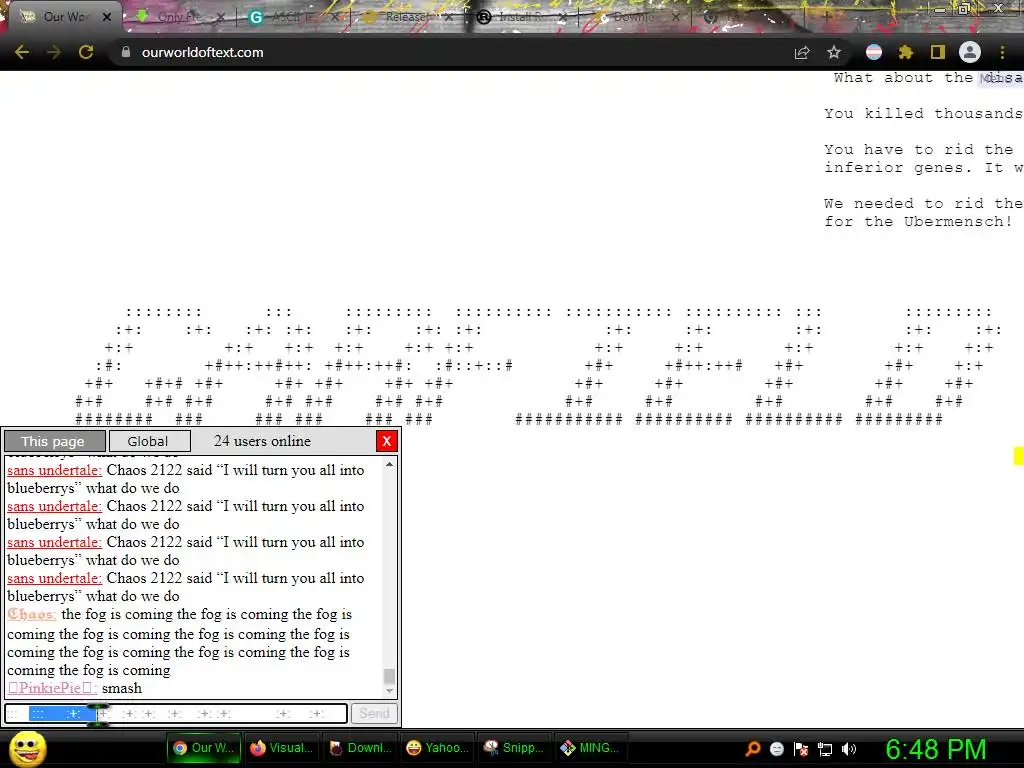This screenshot has height=768, width=1024.
Task: Bookmark this page with the star icon
Action: tap(834, 52)
